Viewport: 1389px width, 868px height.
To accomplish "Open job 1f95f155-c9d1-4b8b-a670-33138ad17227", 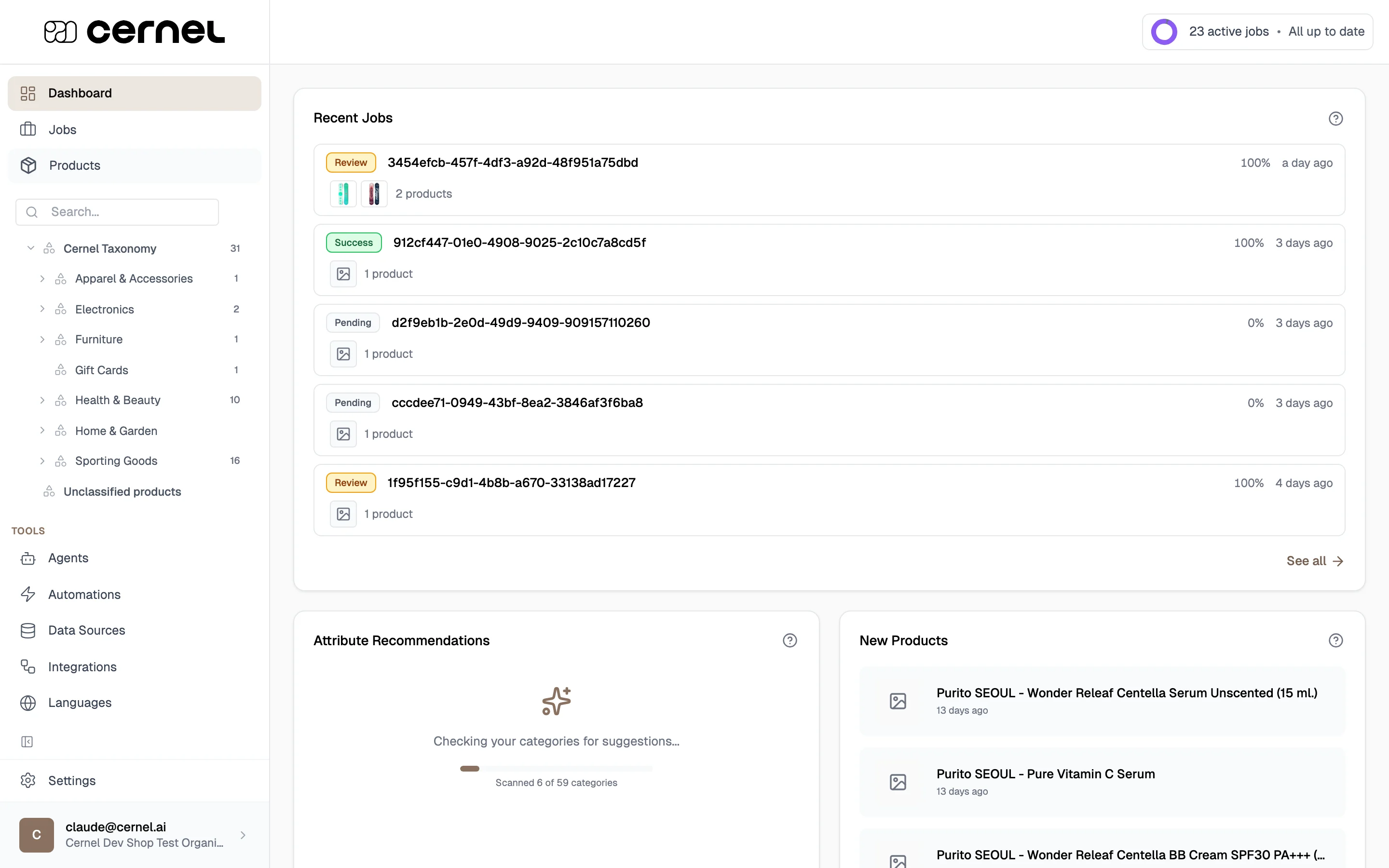I will point(829,500).
